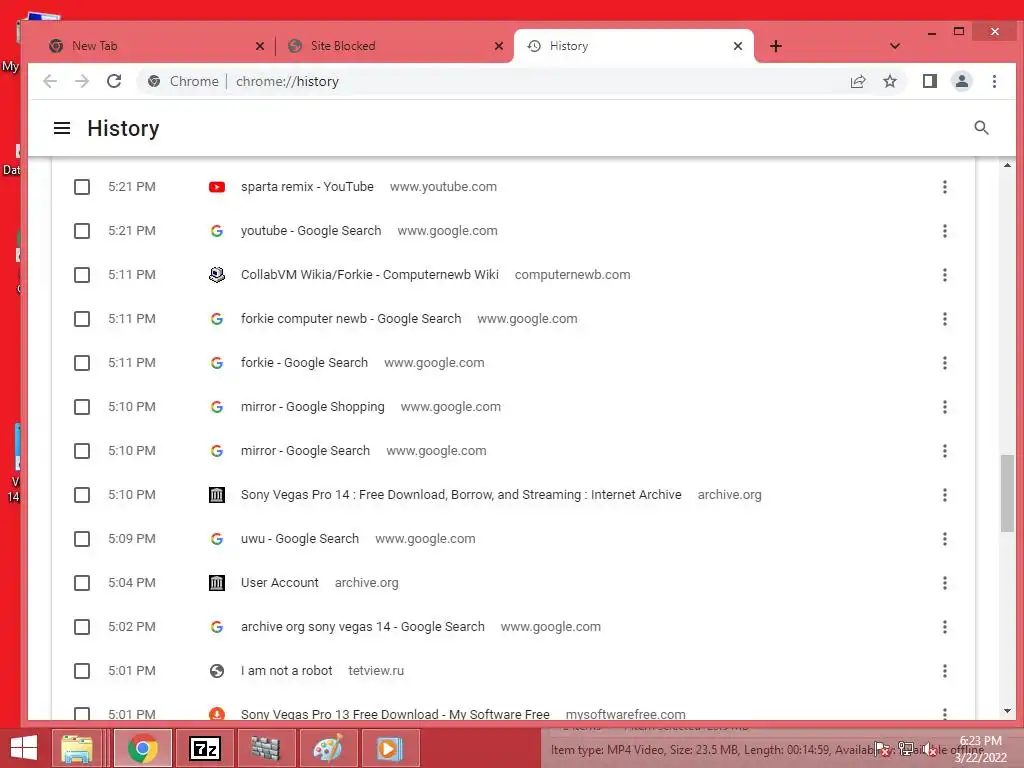Open more actions for uwu - Google Search
Screen dimensions: 1024x768
(x=944, y=539)
